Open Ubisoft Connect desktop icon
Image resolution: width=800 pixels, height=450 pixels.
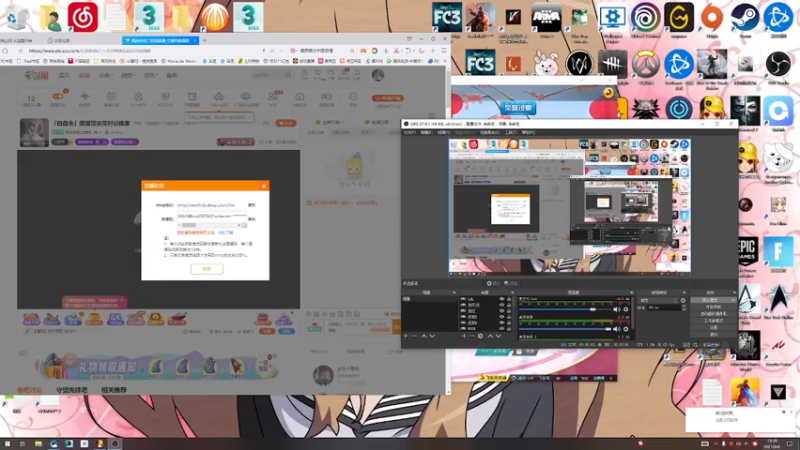click(645, 18)
